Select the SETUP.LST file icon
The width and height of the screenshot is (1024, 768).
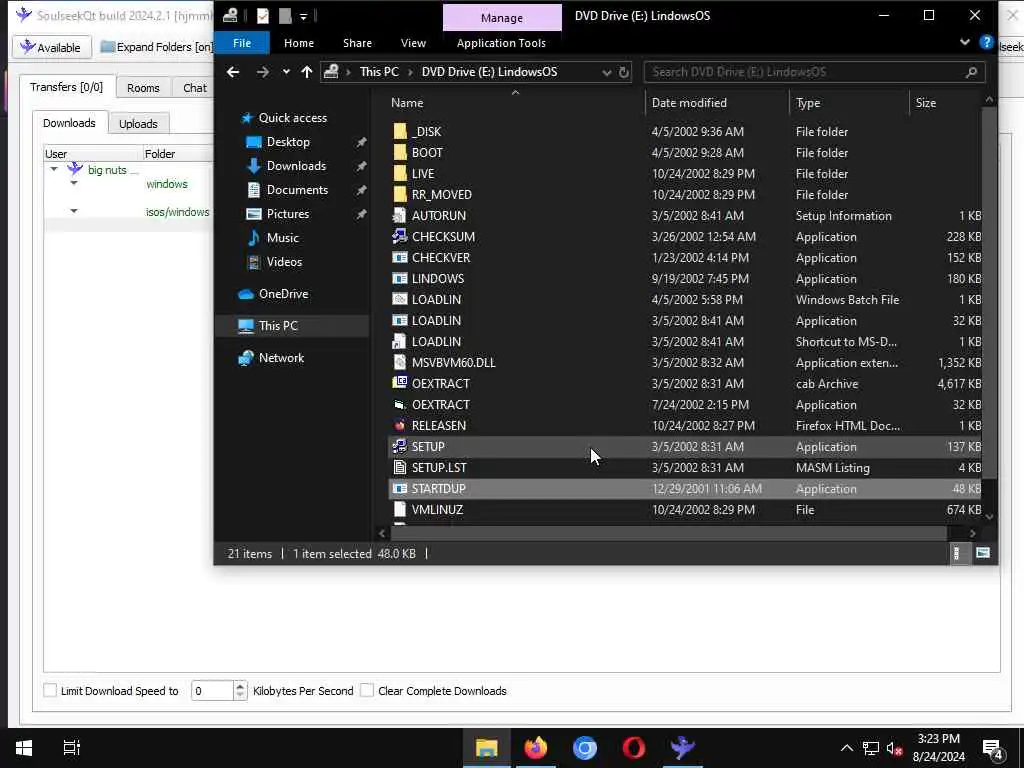(x=400, y=468)
